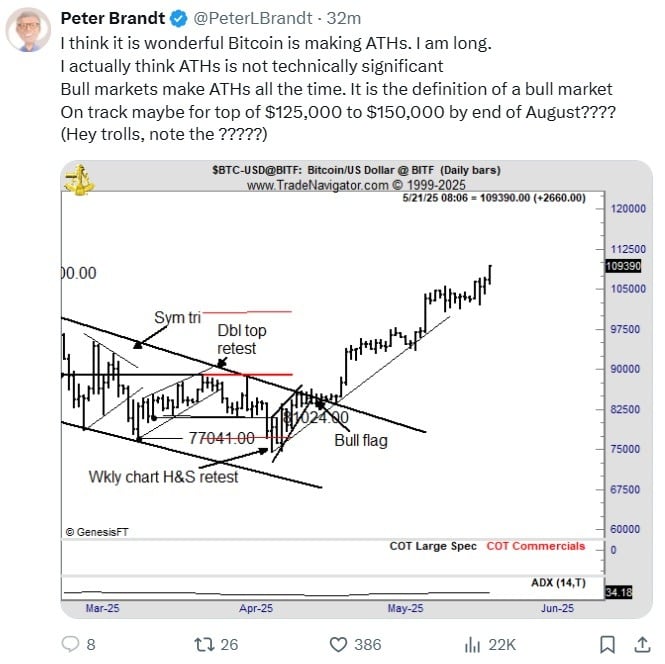Screen dimensions: 665x664
Task: Click the 34.18 ADX value box
Action: pyautogui.click(x=619, y=592)
